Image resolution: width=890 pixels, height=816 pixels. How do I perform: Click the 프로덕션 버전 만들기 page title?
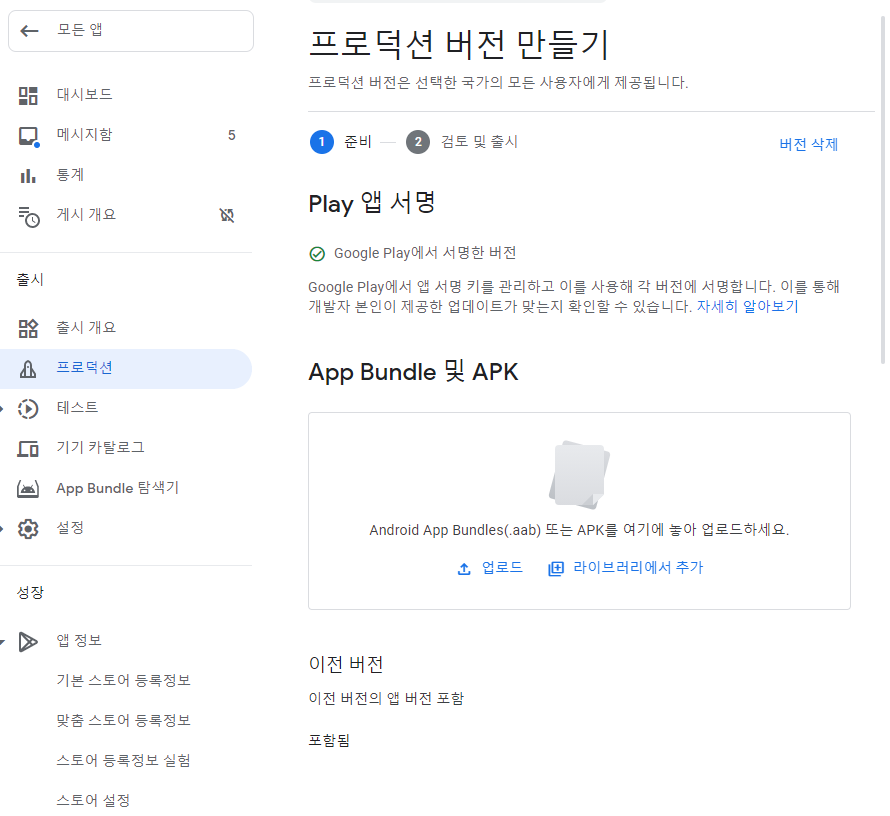click(x=459, y=45)
